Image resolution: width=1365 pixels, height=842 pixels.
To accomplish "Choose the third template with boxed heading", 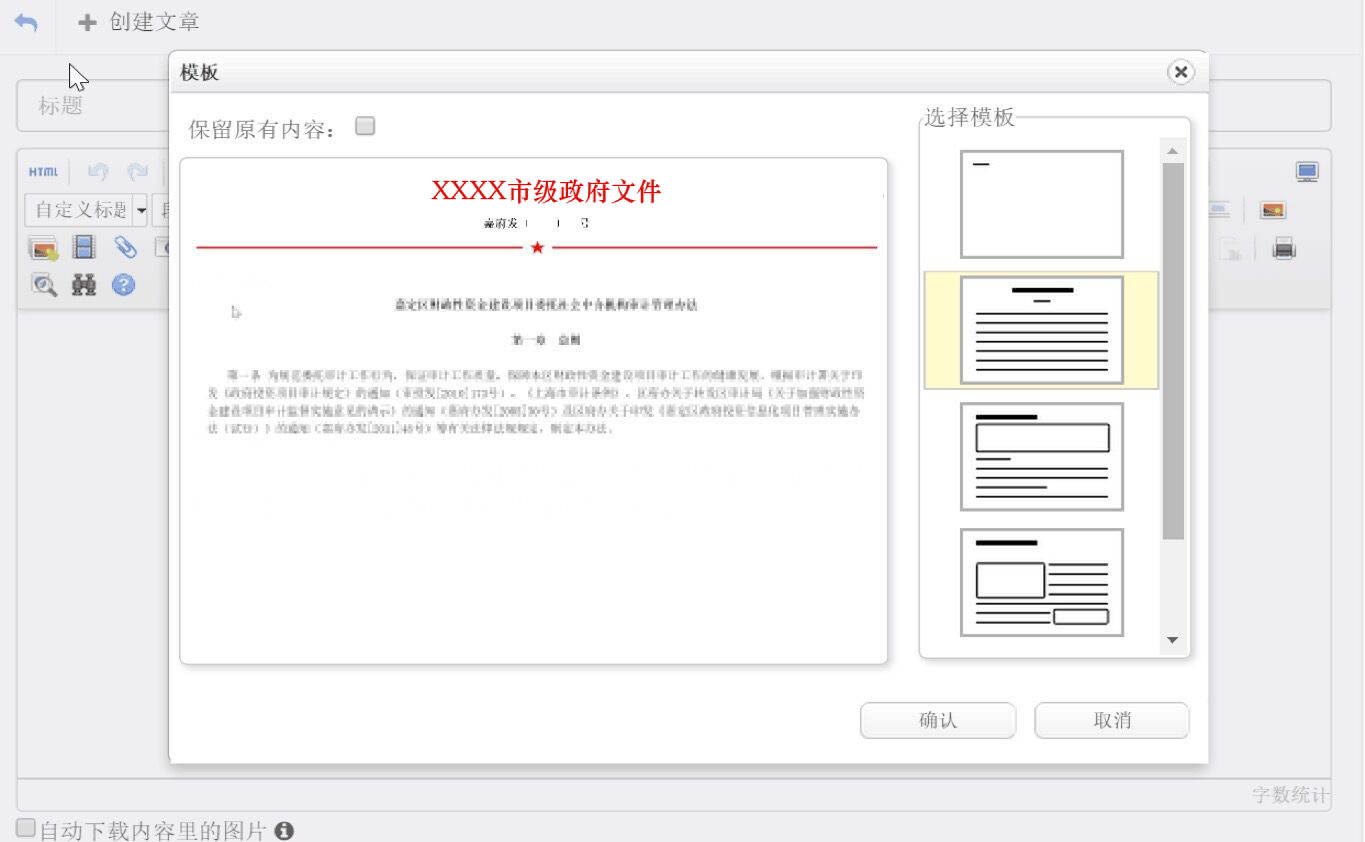I will tap(1041, 456).
